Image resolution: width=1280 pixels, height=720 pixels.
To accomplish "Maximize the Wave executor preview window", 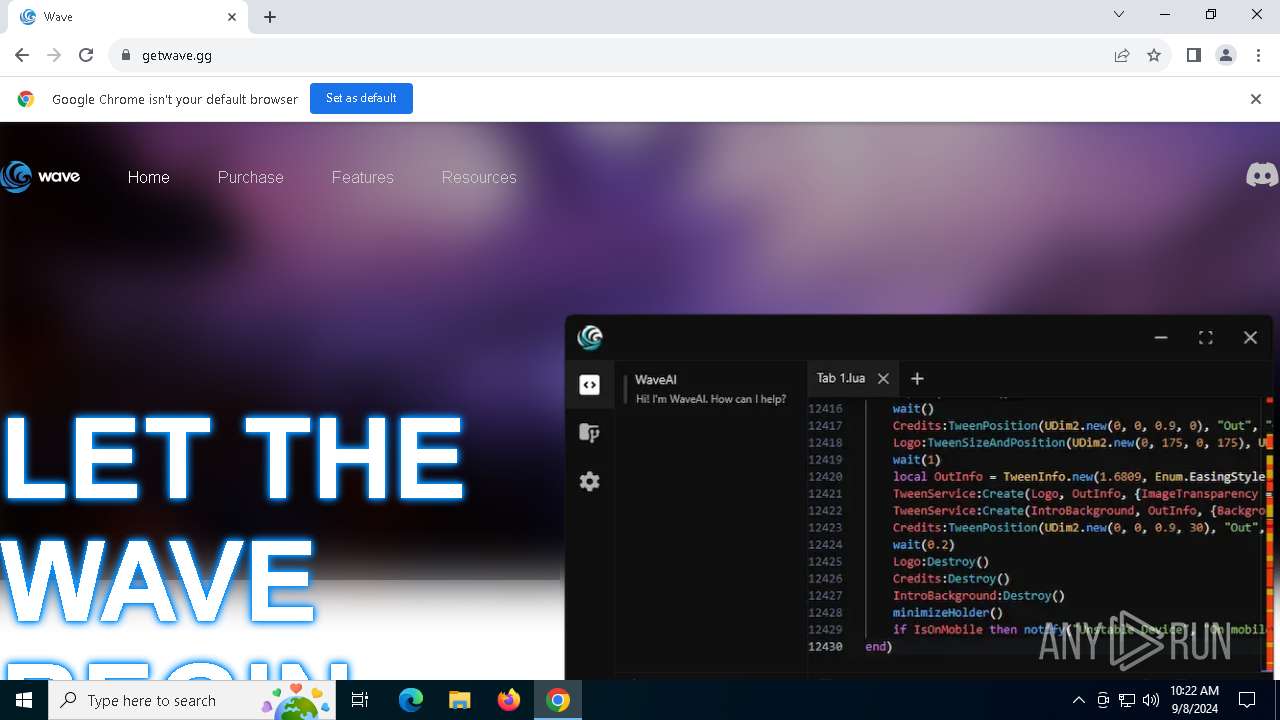I will pos(1206,338).
